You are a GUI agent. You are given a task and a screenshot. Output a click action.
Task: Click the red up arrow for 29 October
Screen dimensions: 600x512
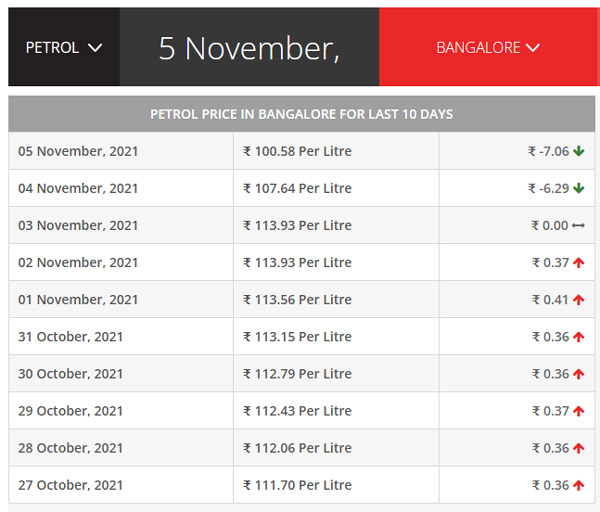pos(579,411)
